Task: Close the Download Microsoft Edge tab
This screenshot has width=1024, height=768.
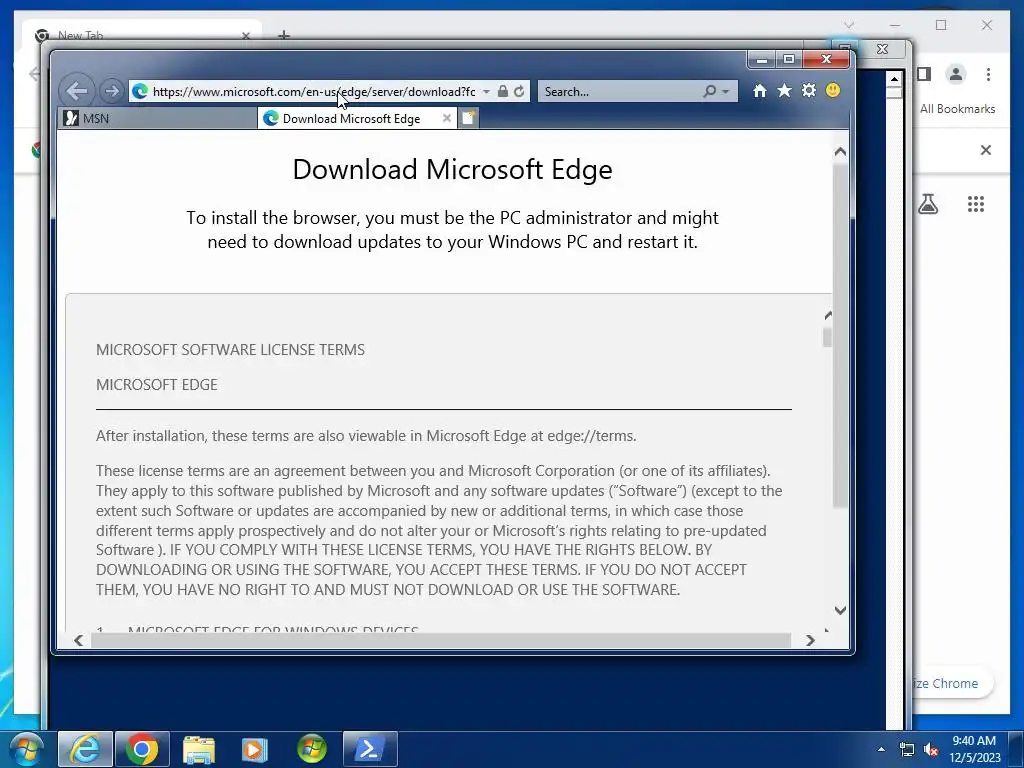Action: point(447,118)
